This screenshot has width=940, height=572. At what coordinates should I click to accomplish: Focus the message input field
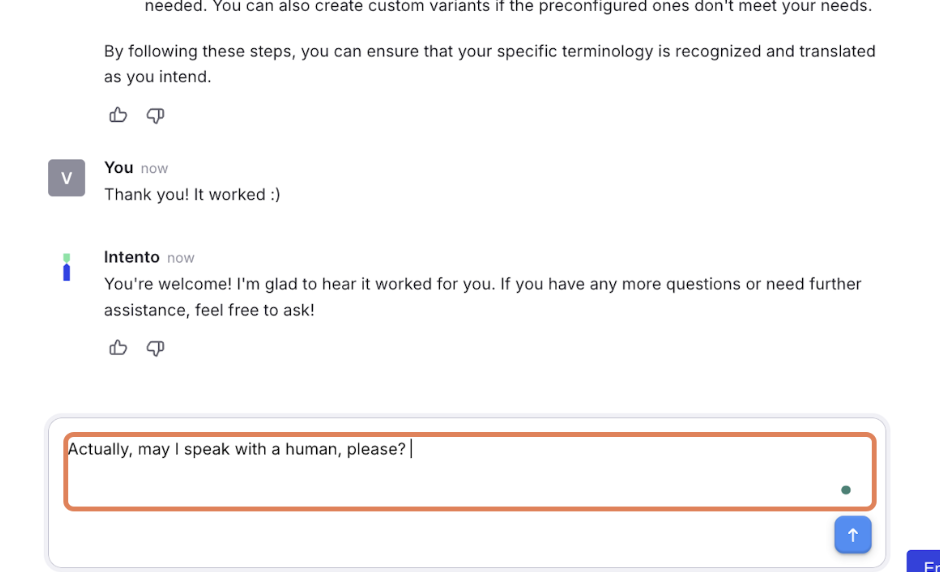[x=470, y=472]
